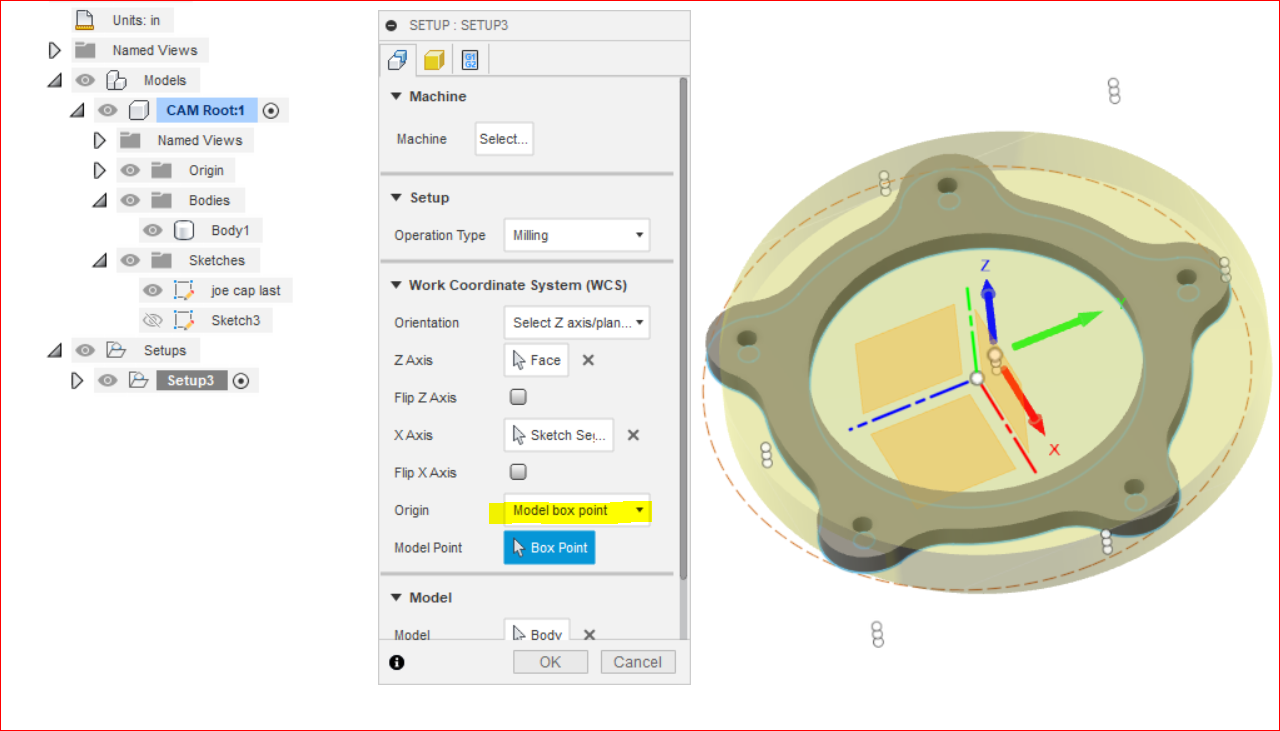Collapse the Work Coordinate System section
1280x731 pixels.
click(396, 285)
